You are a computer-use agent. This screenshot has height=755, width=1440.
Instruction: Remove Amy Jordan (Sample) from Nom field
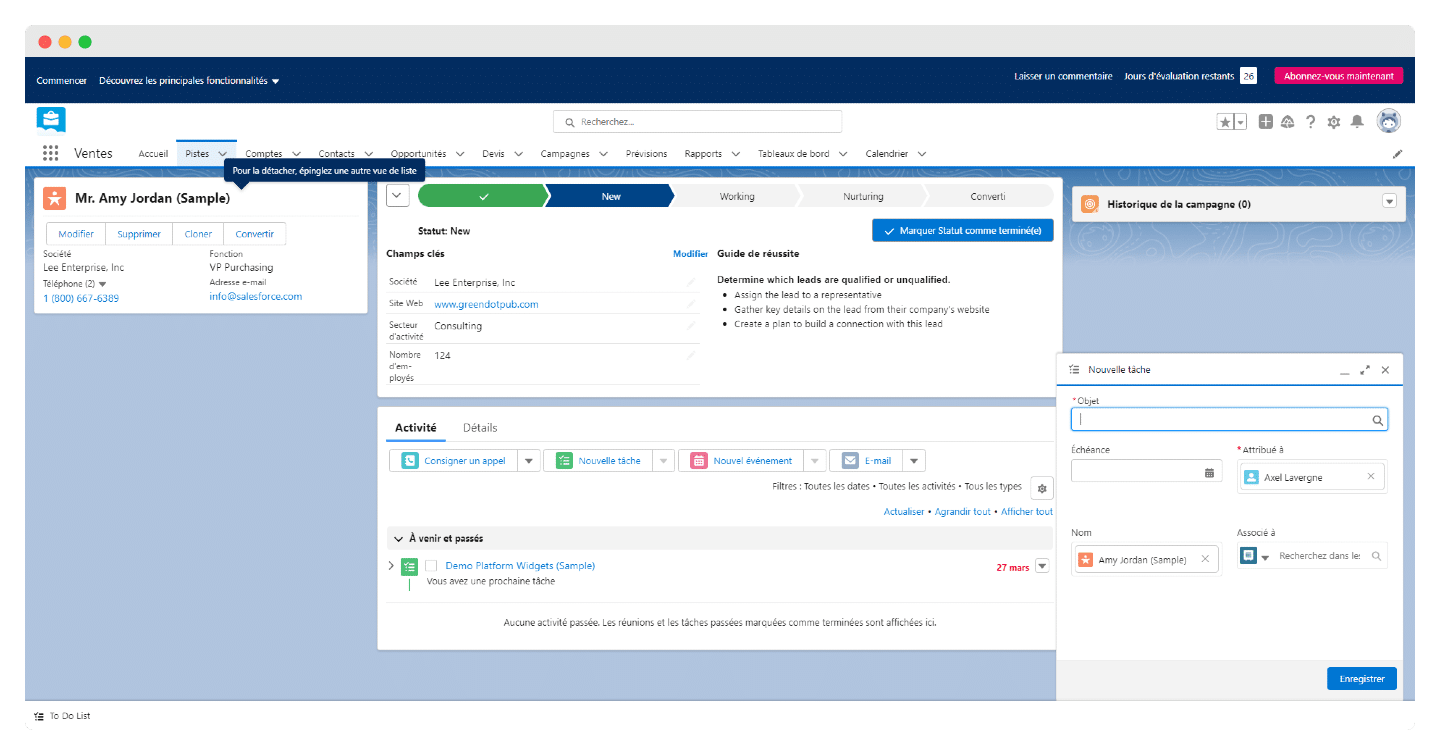(1205, 559)
